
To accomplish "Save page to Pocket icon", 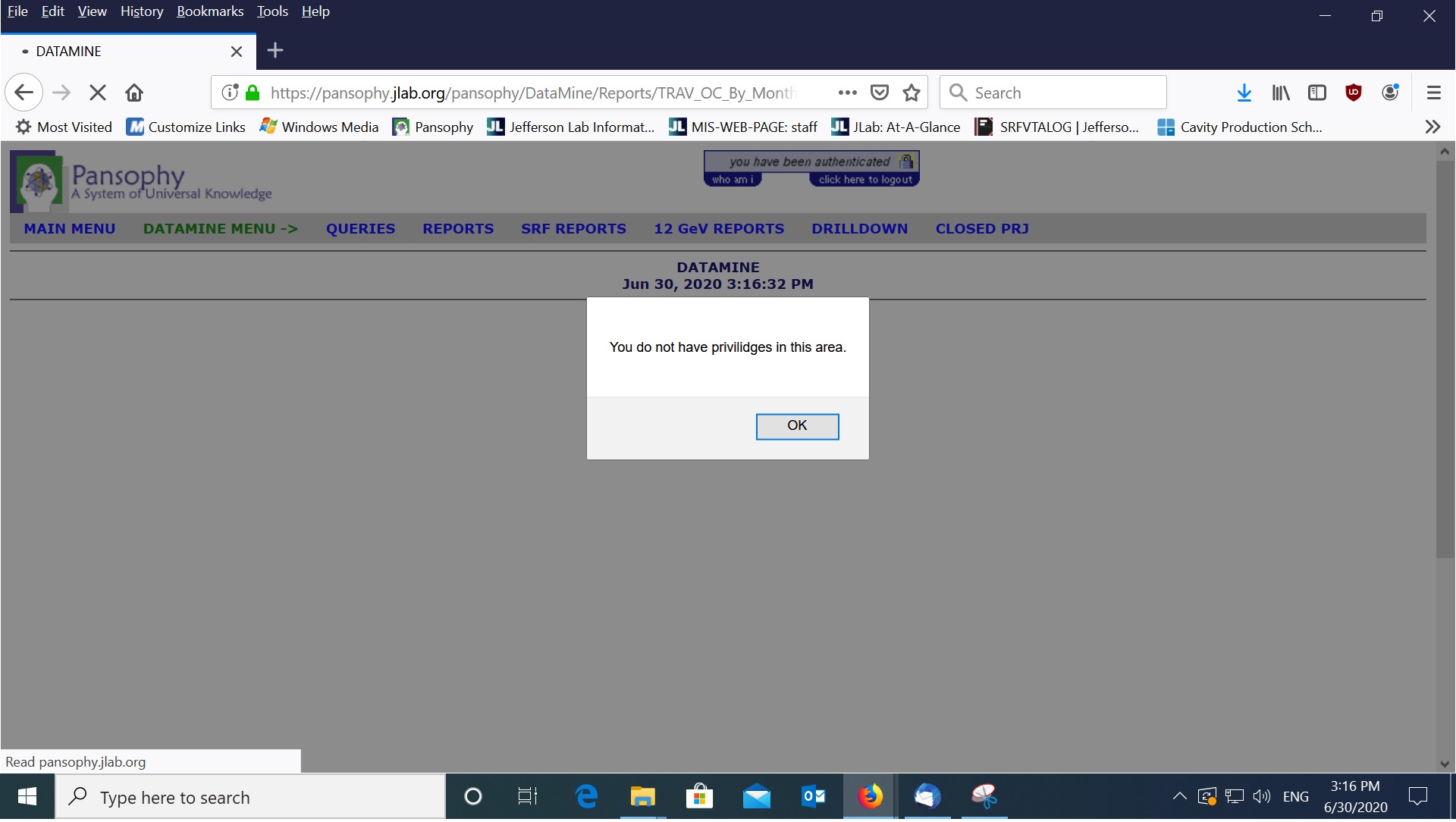I will 880,93.
